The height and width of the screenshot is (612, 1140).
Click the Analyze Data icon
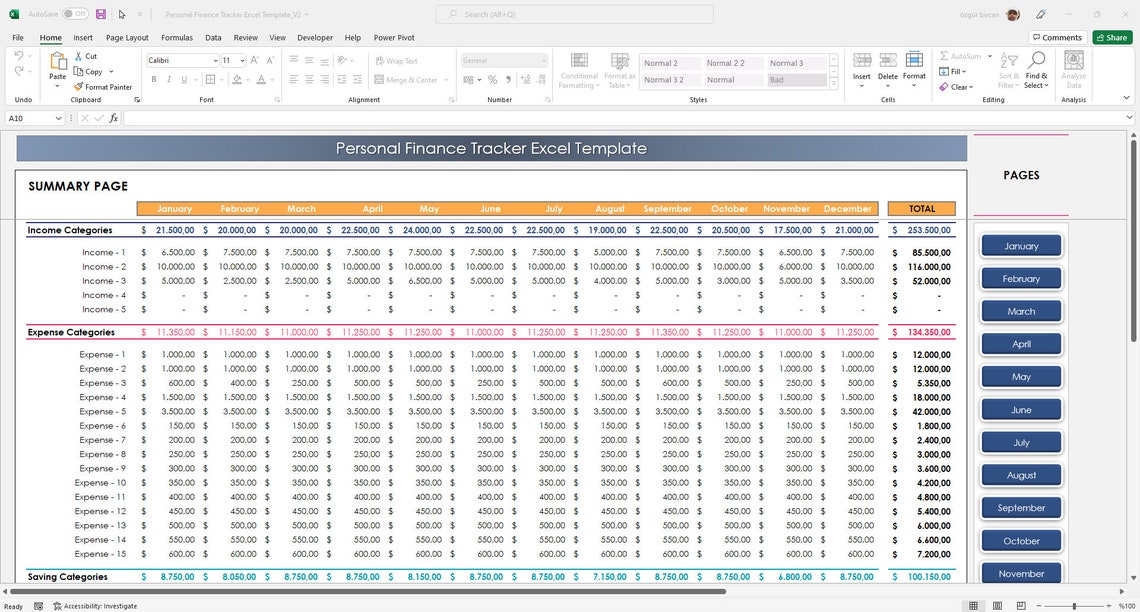click(1073, 70)
